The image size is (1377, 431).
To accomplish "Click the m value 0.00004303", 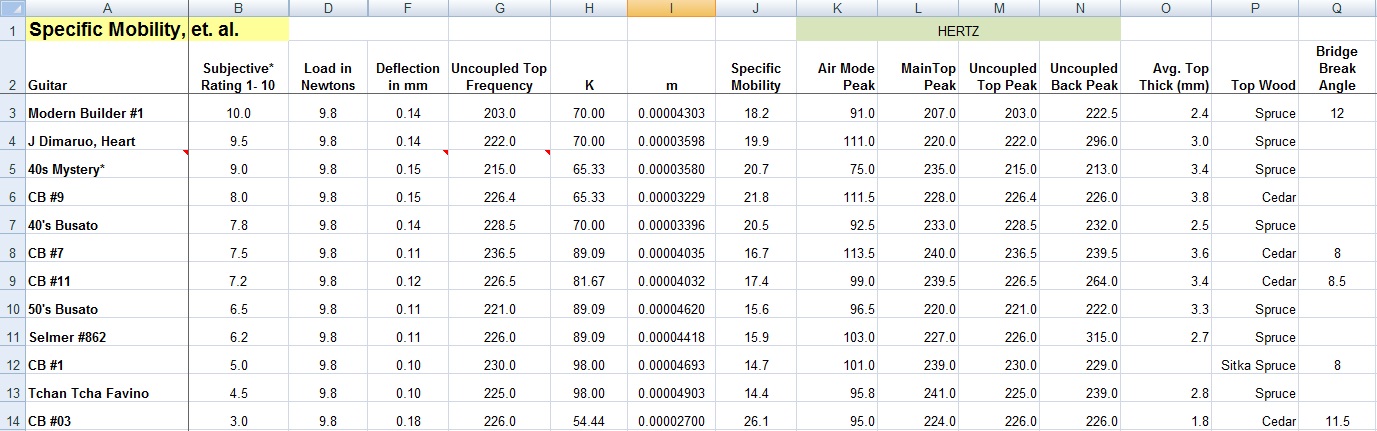I will click(x=671, y=113).
